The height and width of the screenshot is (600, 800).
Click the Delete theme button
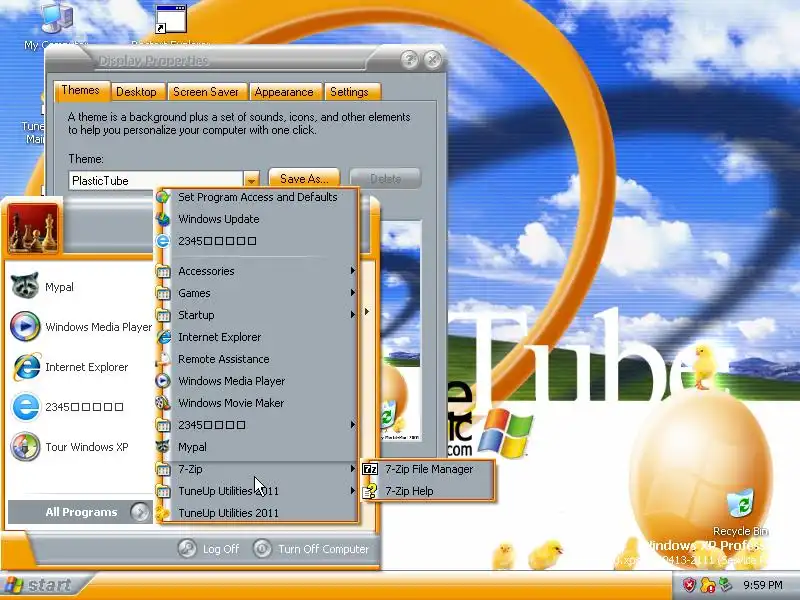pyautogui.click(x=385, y=179)
